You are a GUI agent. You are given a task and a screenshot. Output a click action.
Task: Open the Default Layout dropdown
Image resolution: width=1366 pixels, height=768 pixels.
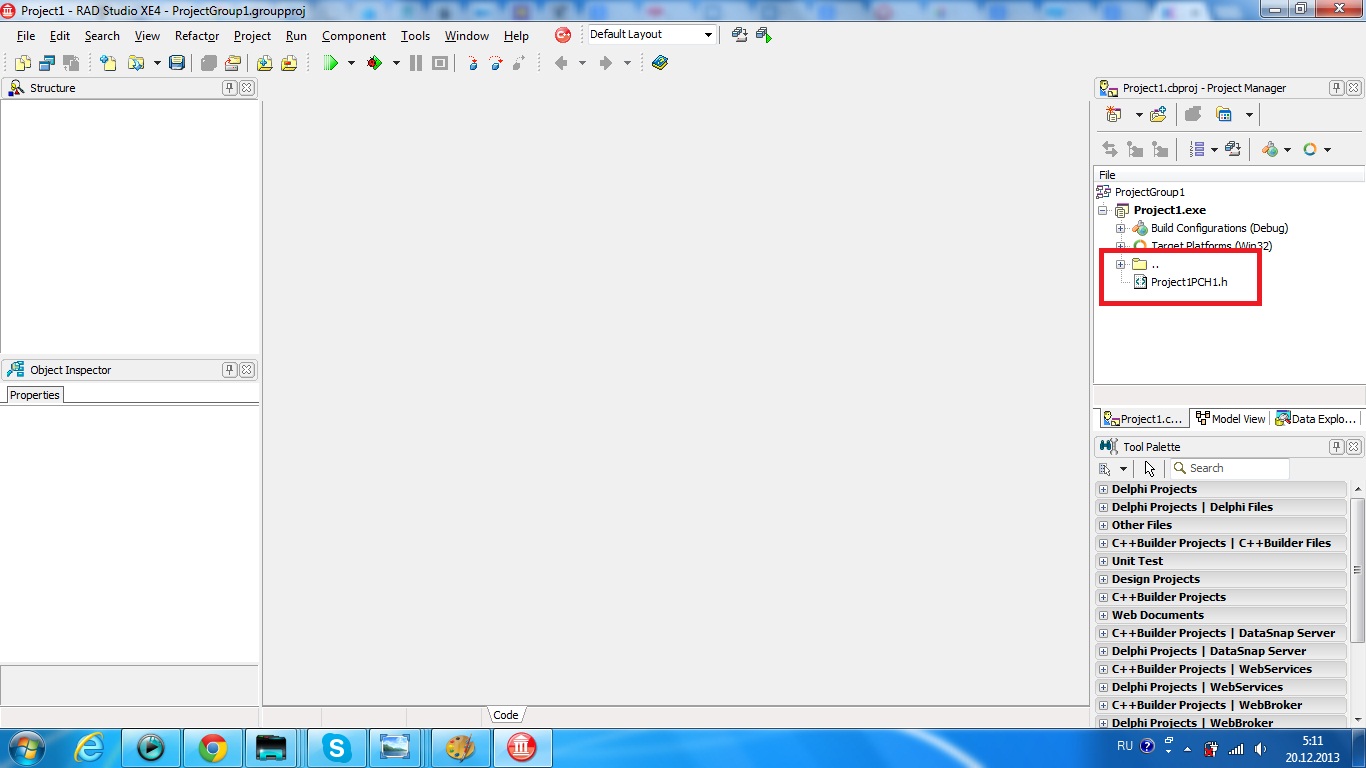(x=708, y=35)
